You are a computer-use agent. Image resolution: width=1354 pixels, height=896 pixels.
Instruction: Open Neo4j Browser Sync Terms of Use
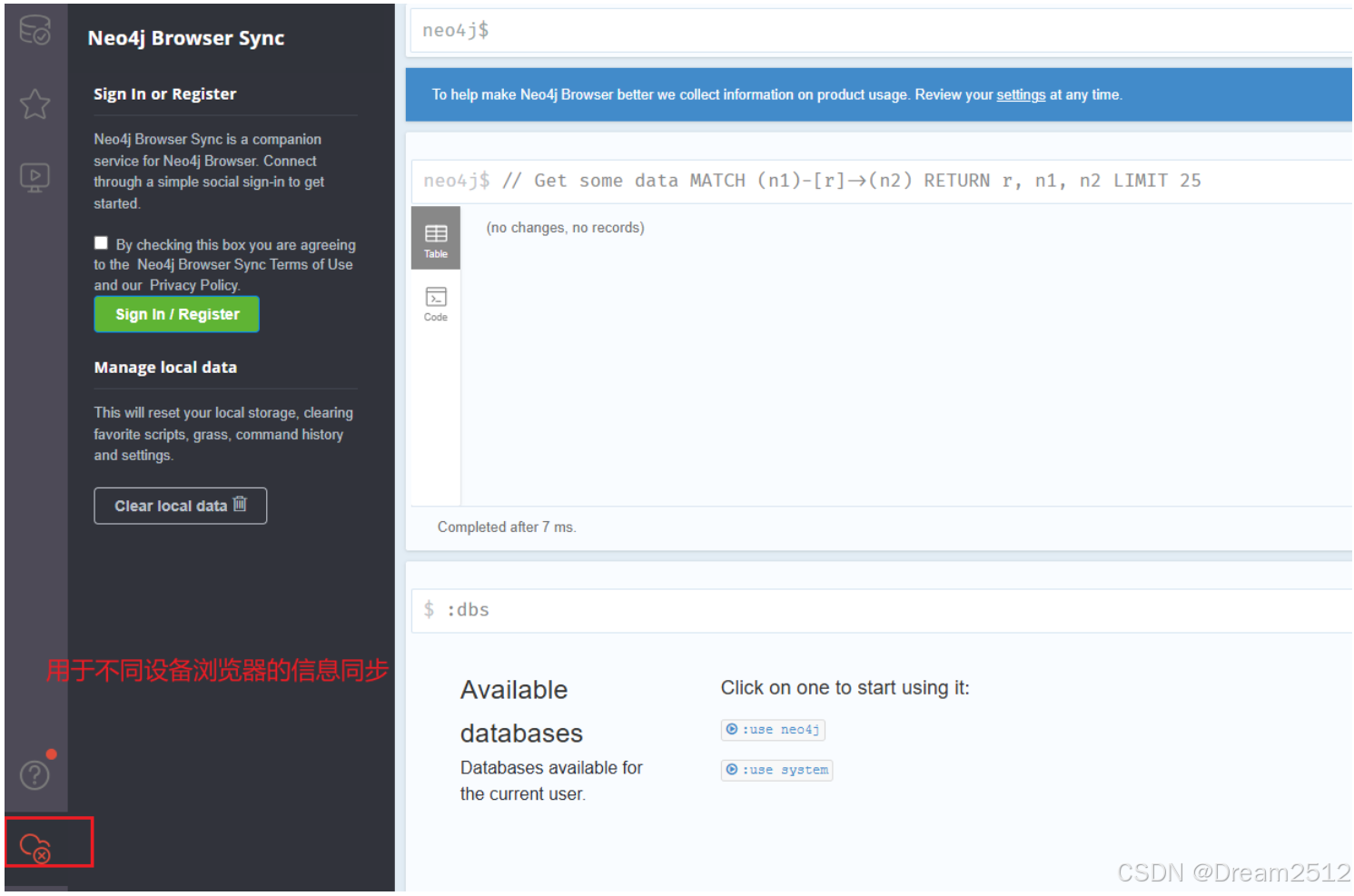(x=245, y=264)
